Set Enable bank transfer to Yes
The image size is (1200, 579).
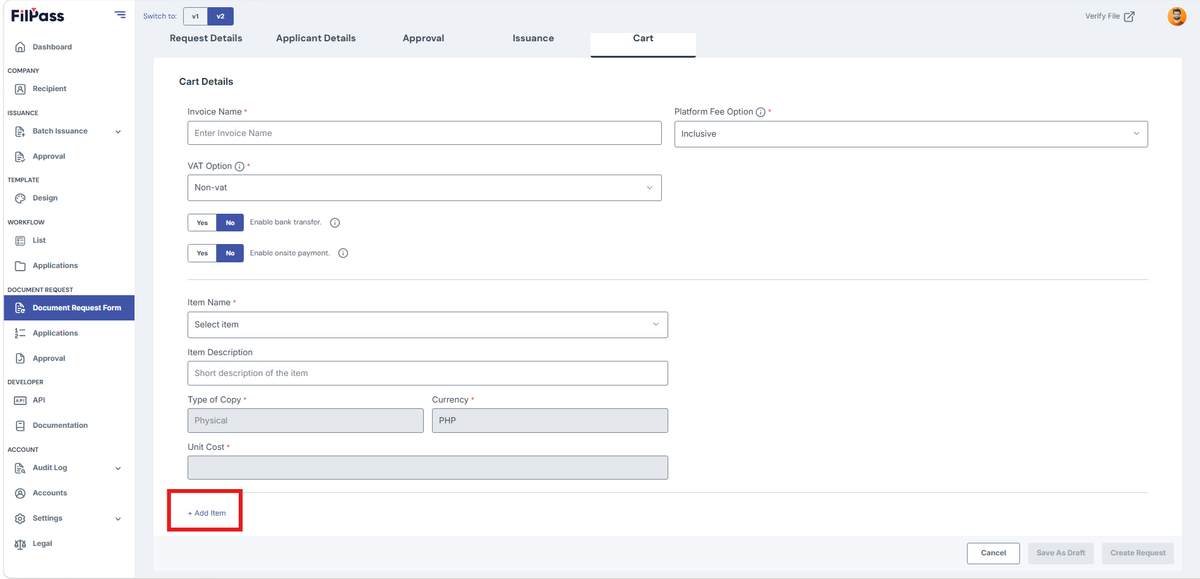click(202, 223)
